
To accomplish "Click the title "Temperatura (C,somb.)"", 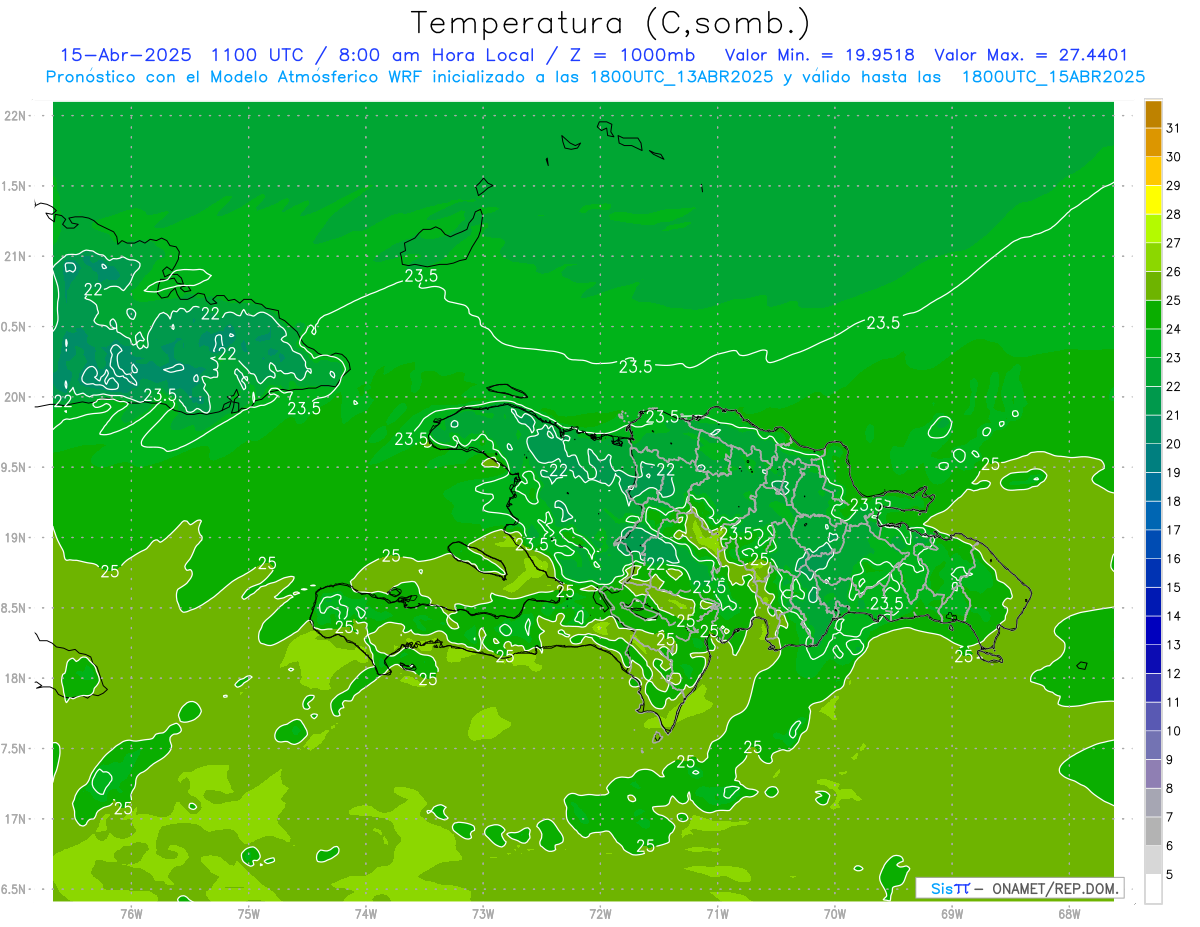I will [x=610, y=23].
